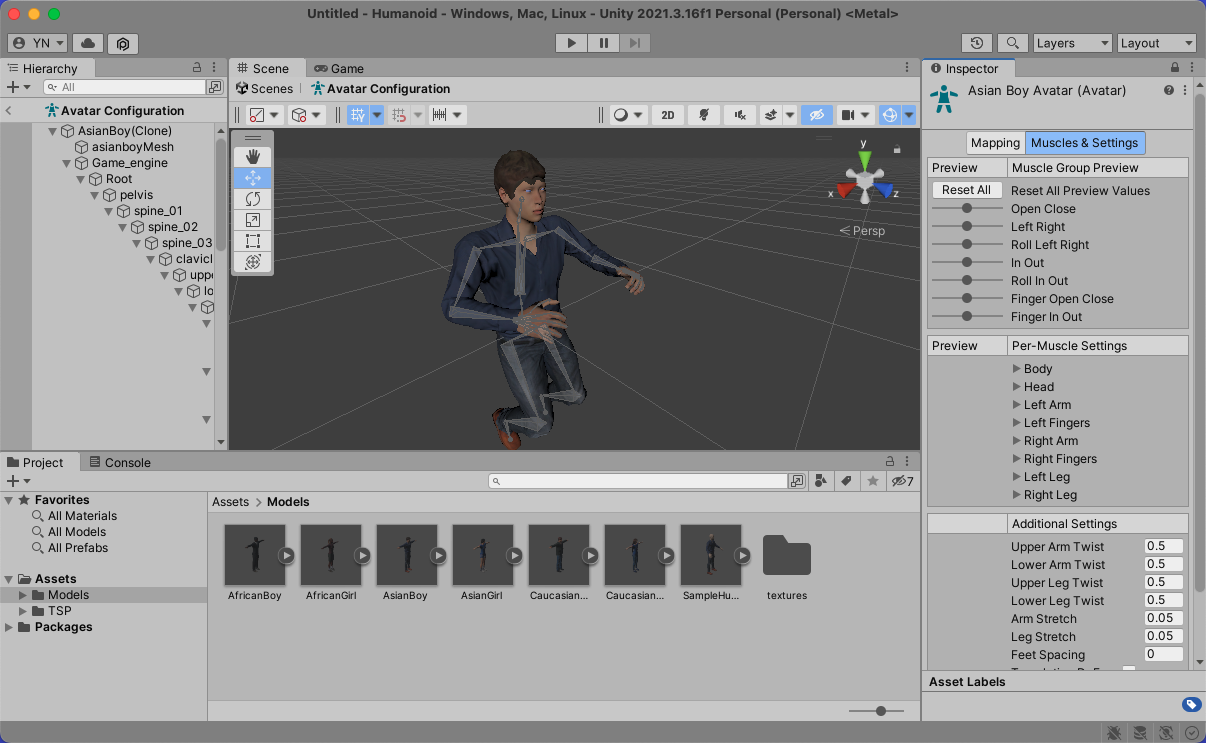Screen dimensions: 1206x743
Task: Click the Reset All button
Action: 966,190
